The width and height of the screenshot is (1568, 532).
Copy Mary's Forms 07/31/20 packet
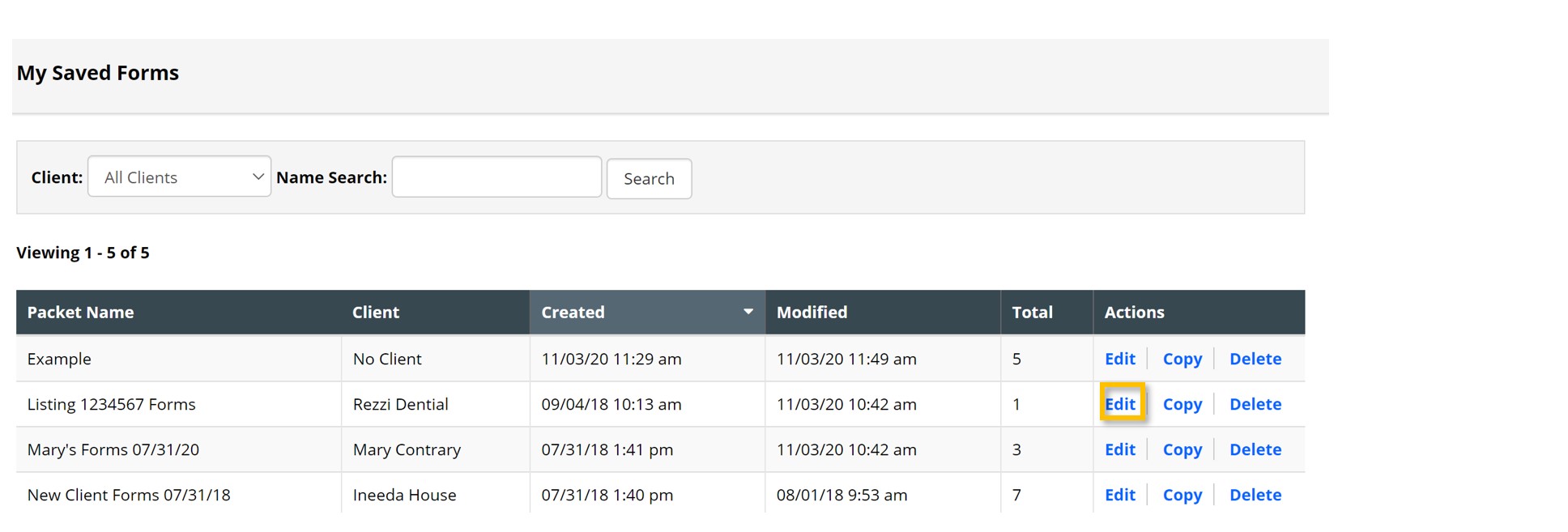click(1182, 449)
